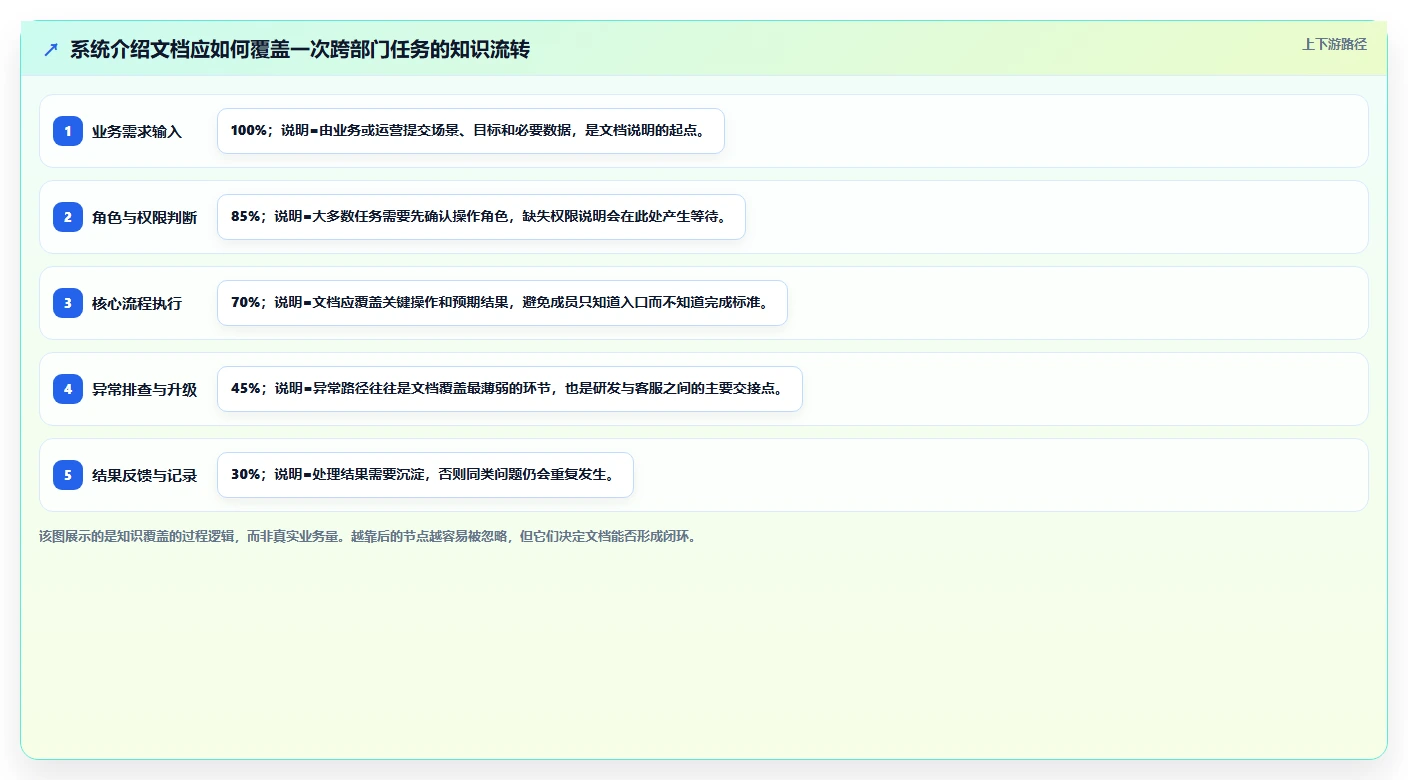This screenshot has height=780, width=1408.
Task: Open the 100% description box
Action: (x=471, y=131)
